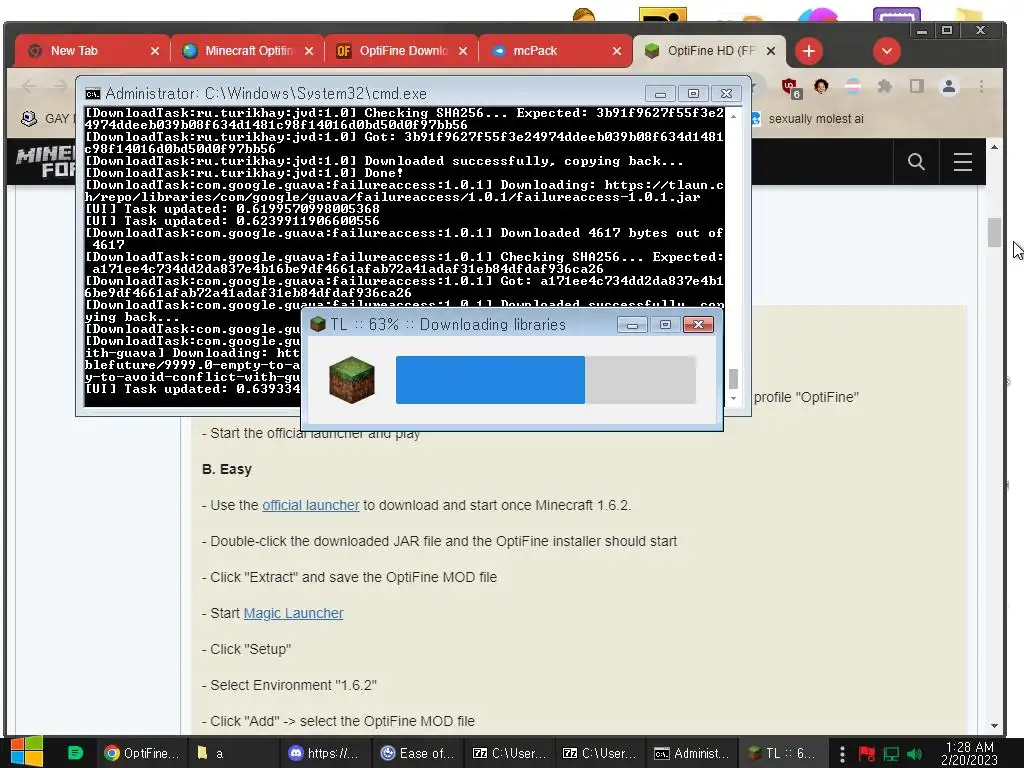The height and width of the screenshot is (768, 1024).
Task: Open the Discord https taskbar item
Action: [325, 753]
